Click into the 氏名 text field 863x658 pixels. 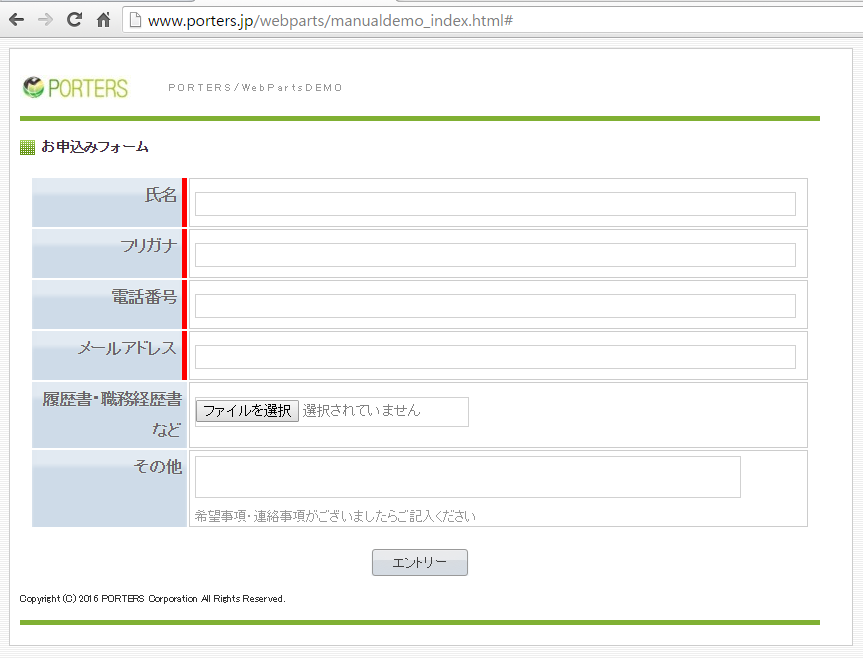coord(495,204)
